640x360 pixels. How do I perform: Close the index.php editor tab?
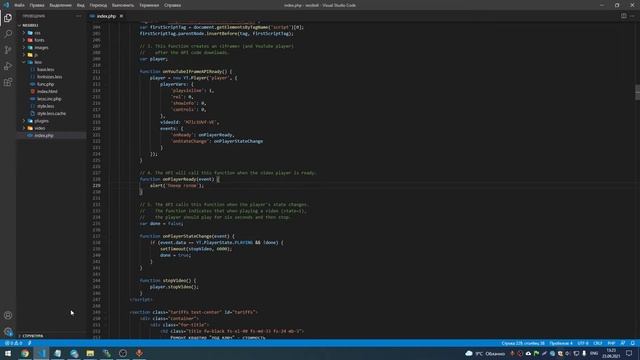point(121,16)
